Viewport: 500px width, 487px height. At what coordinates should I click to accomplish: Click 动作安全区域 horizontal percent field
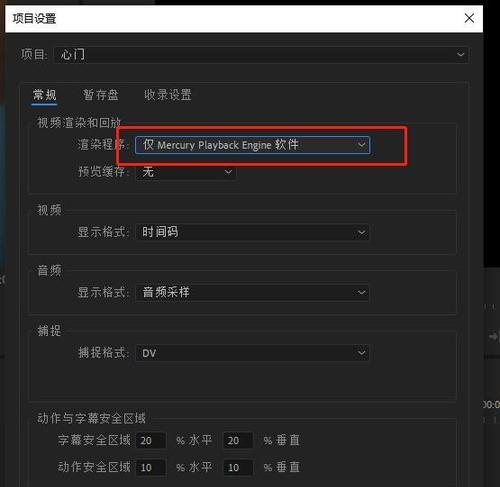151,468
